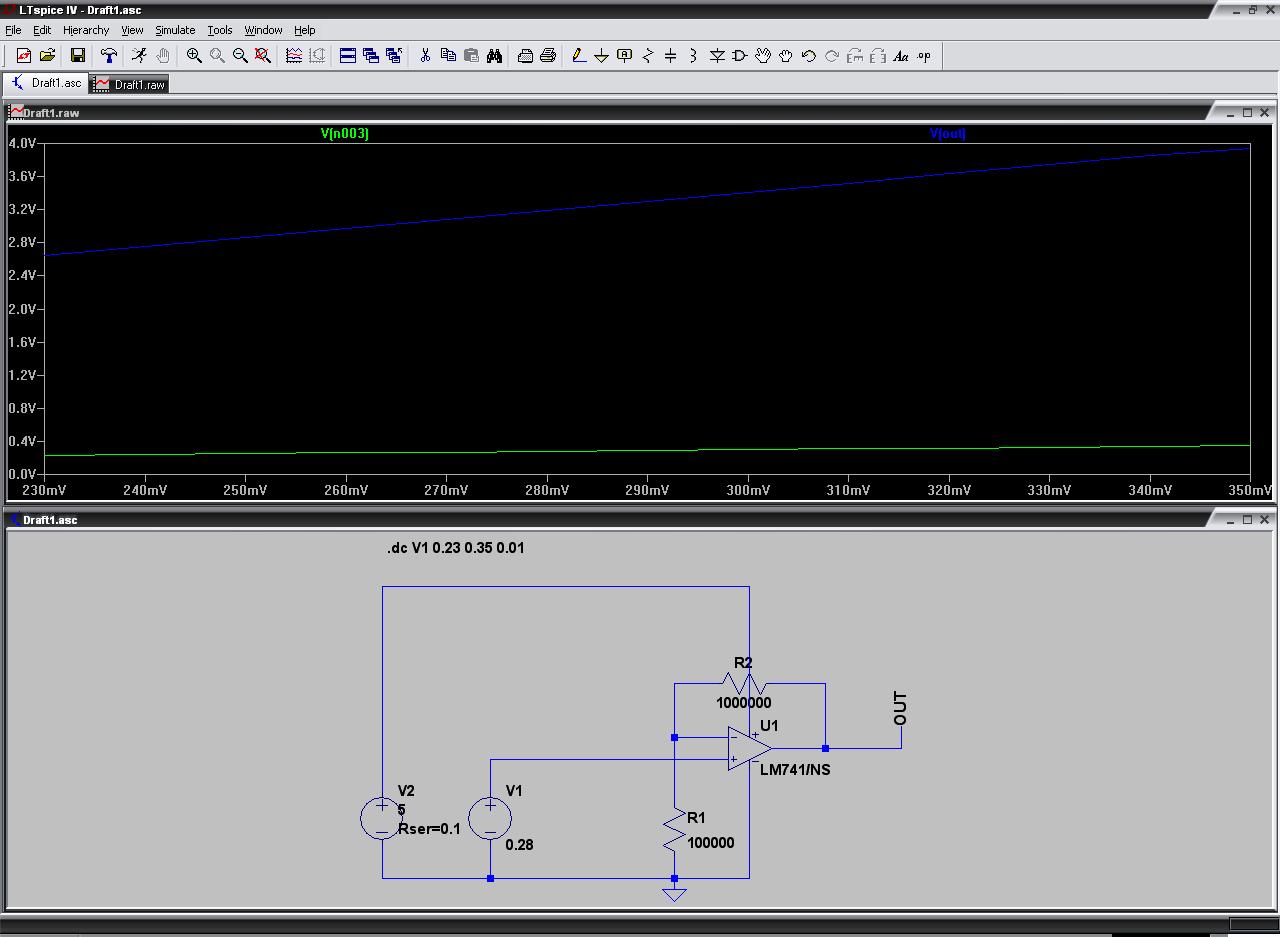Select the Draw Wire pencil tool
The width and height of the screenshot is (1280, 937).
coord(578,56)
